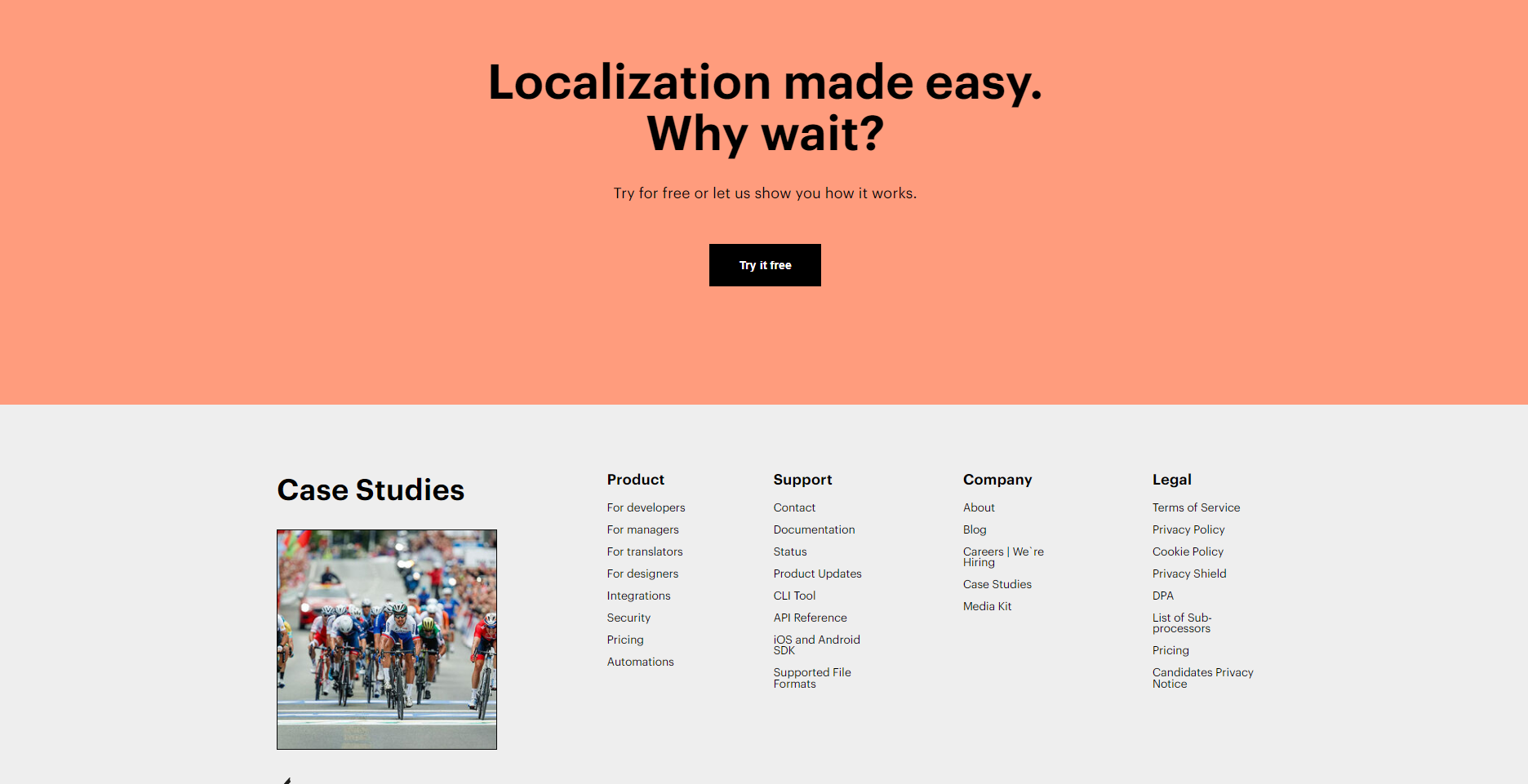Image resolution: width=1528 pixels, height=784 pixels.
Task: Open Careers We're Hiring link
Action: point(1003,556)
